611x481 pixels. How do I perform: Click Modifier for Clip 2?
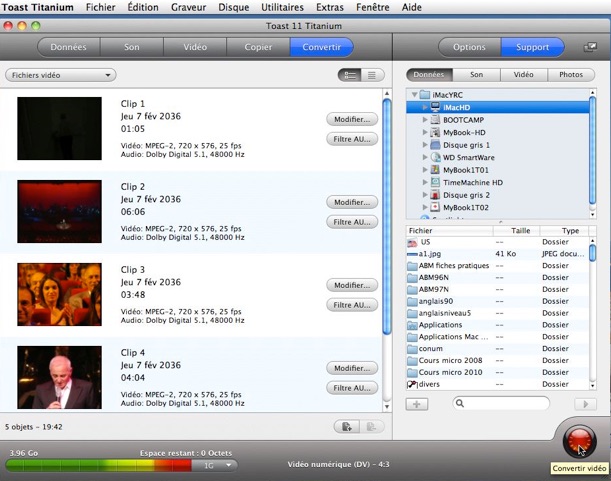click(x=352, y=202)
